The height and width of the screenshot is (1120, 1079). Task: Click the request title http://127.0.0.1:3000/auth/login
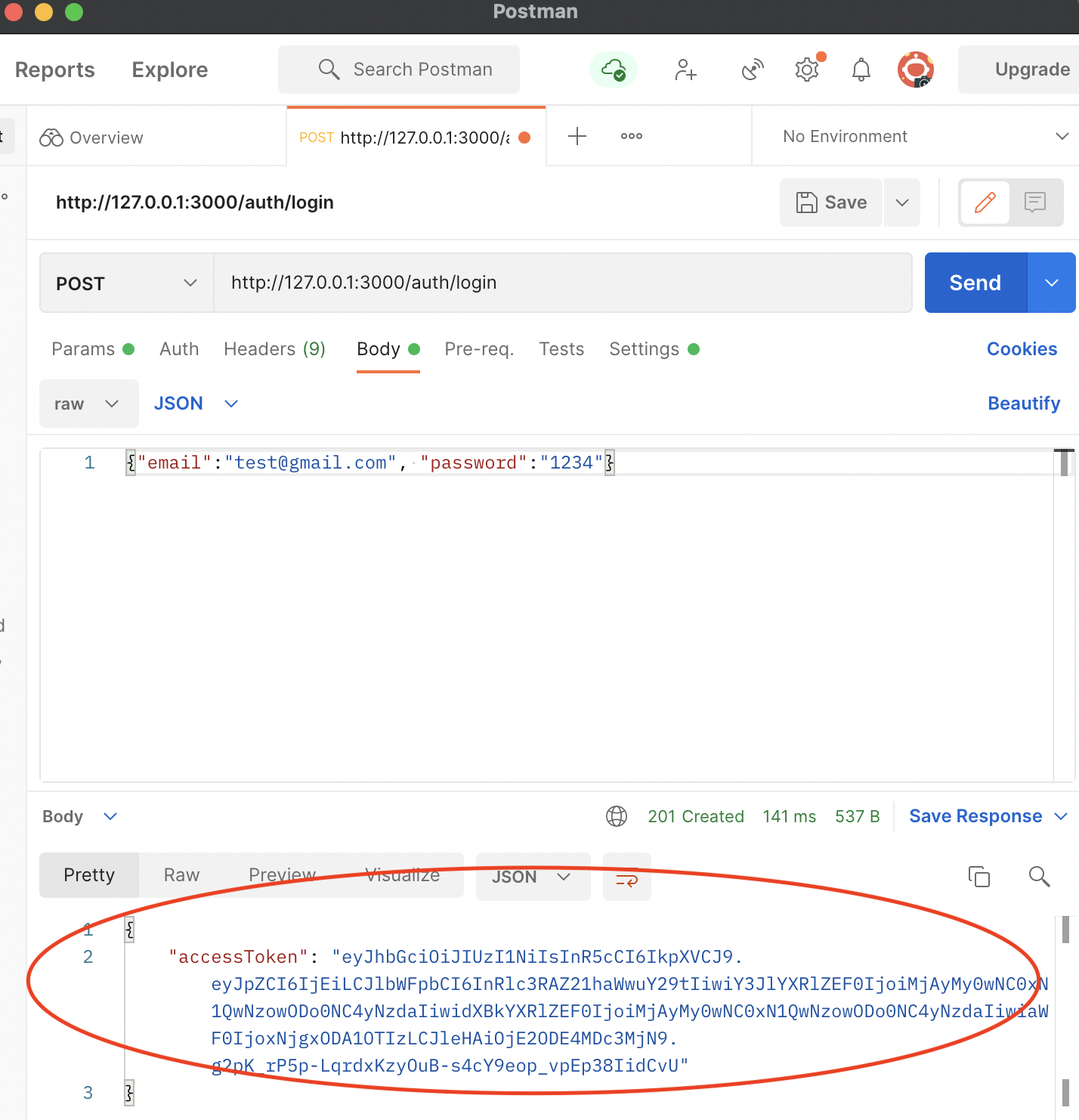coord(195,203)
